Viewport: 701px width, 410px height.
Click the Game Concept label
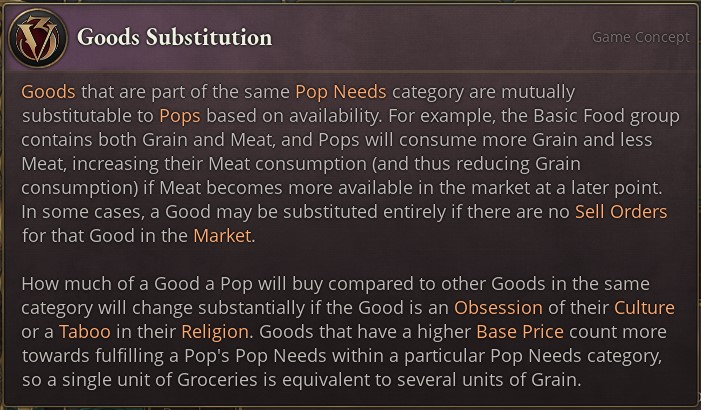(x=640, y=37)
